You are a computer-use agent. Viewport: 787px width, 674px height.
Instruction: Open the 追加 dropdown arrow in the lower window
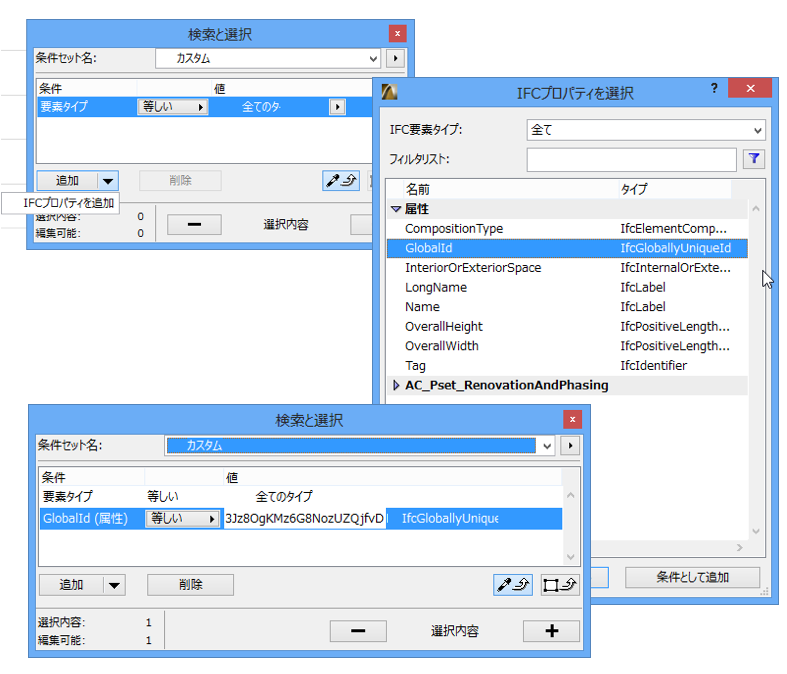[114, 585]
